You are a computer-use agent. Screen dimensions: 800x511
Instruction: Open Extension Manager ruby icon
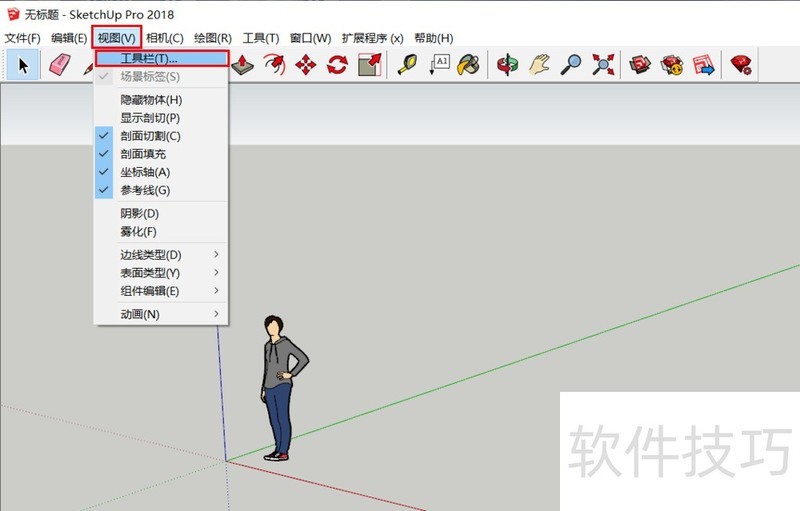(740, 65)
